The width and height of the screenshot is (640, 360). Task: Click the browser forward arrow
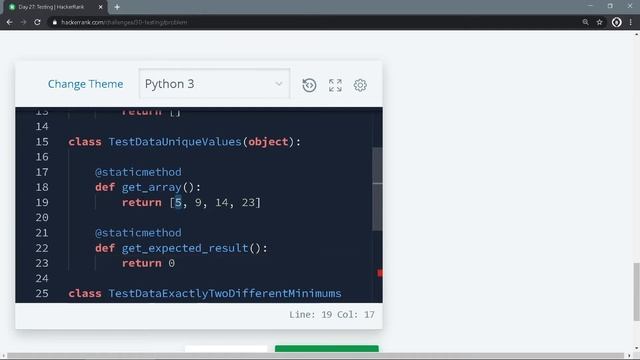[23, 22]
